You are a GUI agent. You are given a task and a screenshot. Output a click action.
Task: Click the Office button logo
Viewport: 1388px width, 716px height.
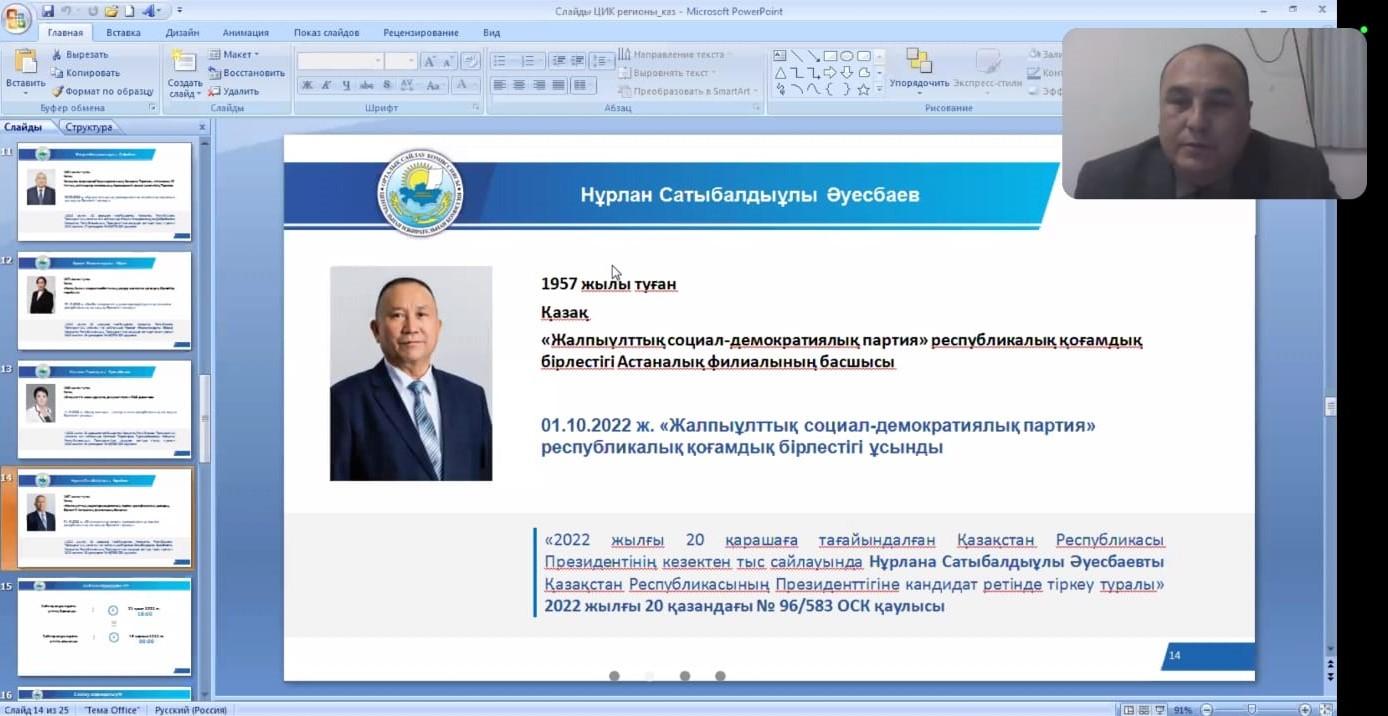pyautogui.click(x=16, y=17)
